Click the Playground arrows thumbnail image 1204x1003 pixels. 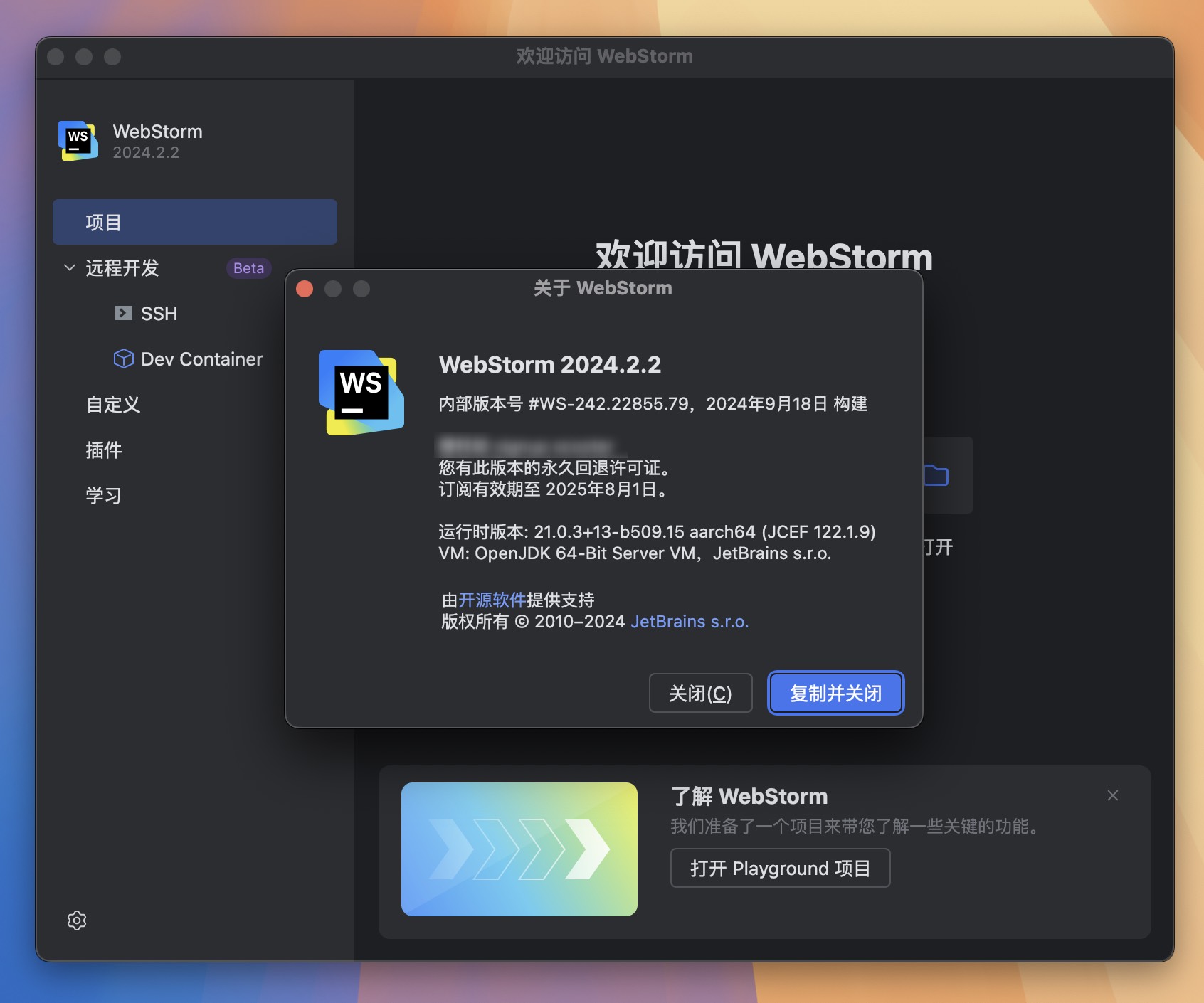coord(519,849)
